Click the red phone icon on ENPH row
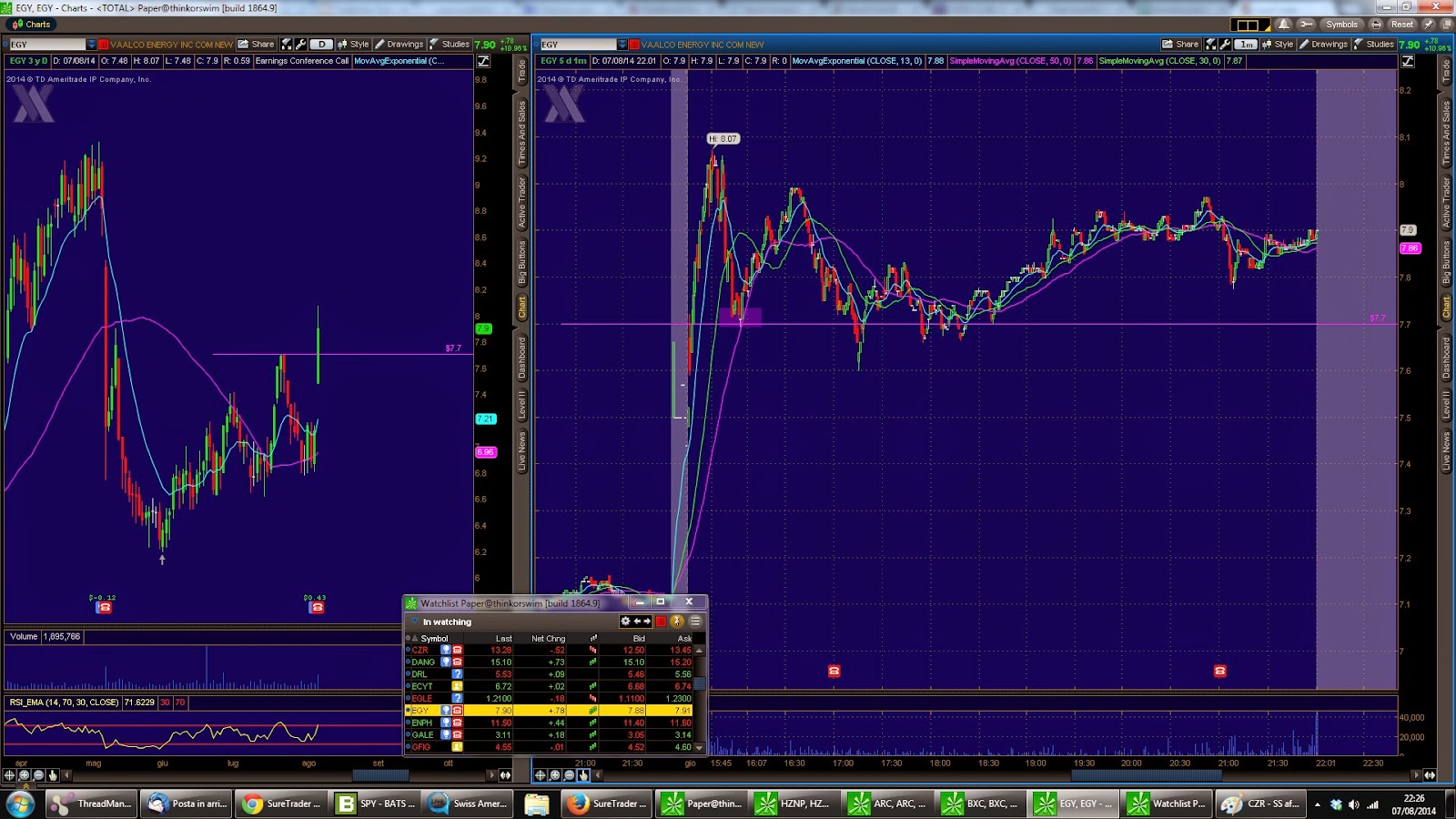The height and width of the screenshot is (819, 1456). [458, 723]
